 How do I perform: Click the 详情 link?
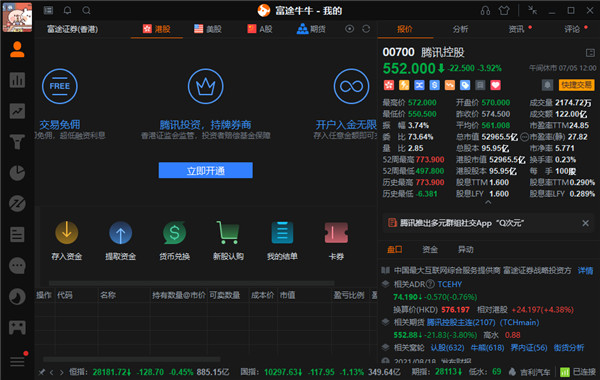click(x=585, y=271)
